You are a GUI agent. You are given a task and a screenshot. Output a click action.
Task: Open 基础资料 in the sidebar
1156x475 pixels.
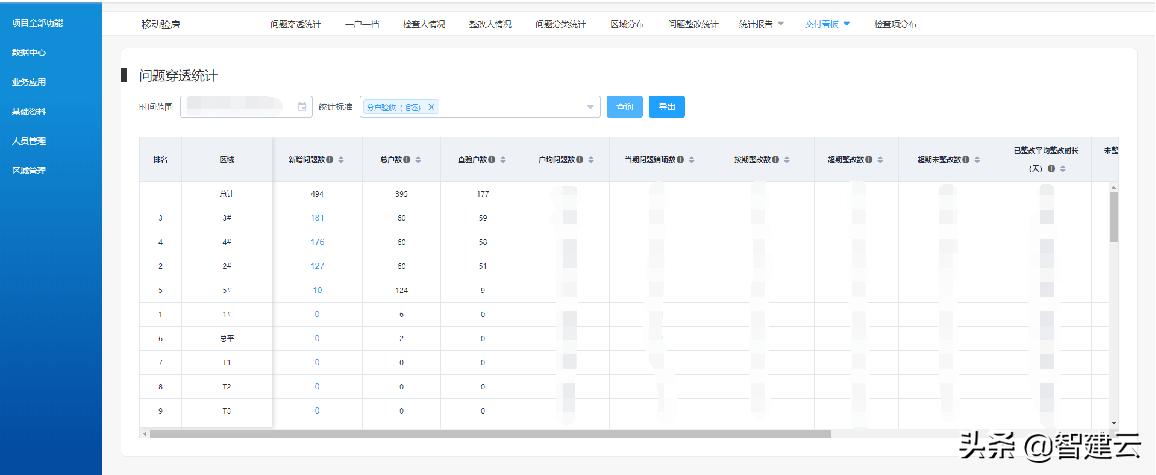pos(29,111)
